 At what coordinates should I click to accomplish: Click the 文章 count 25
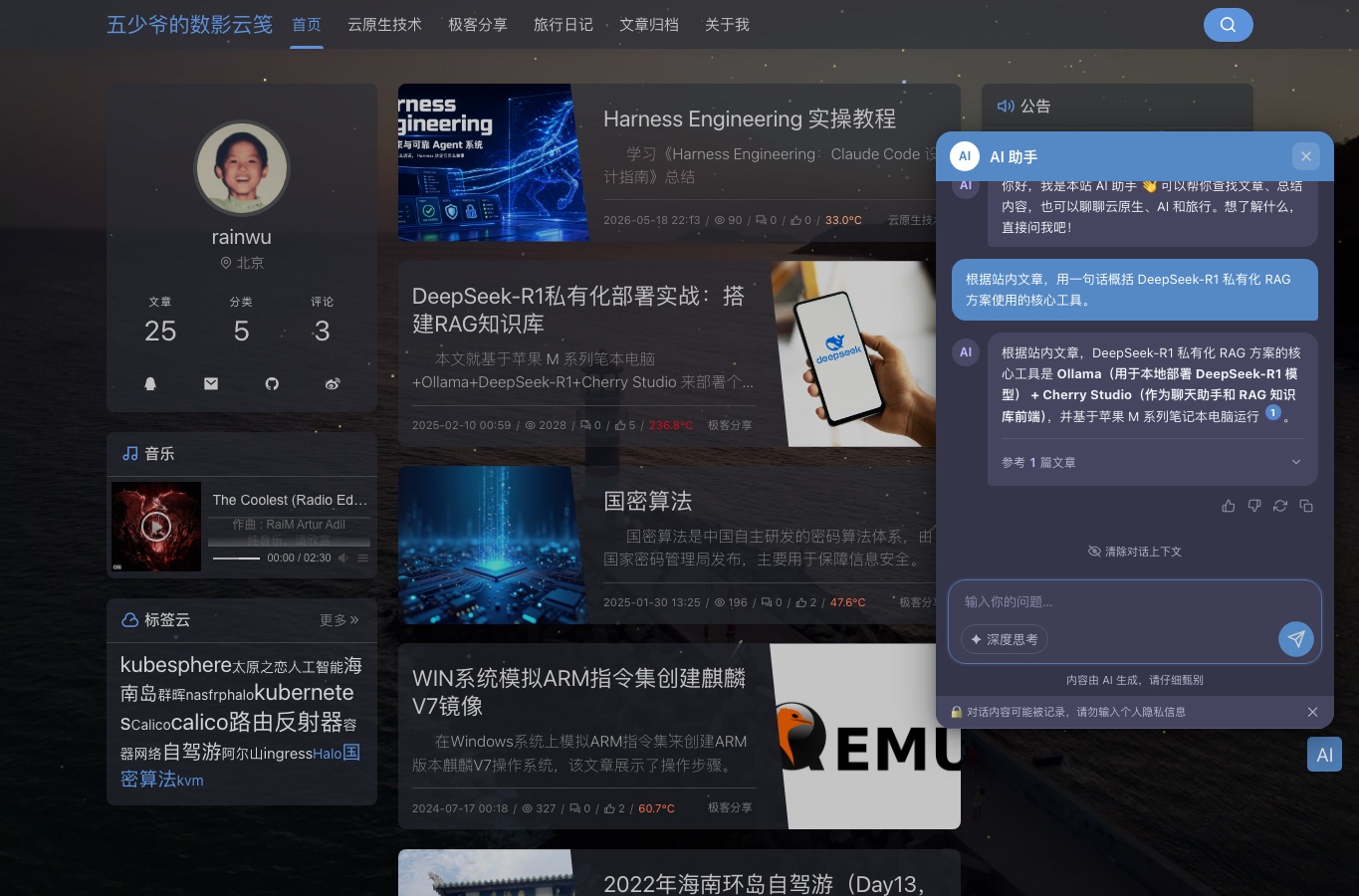click(160, 331)
